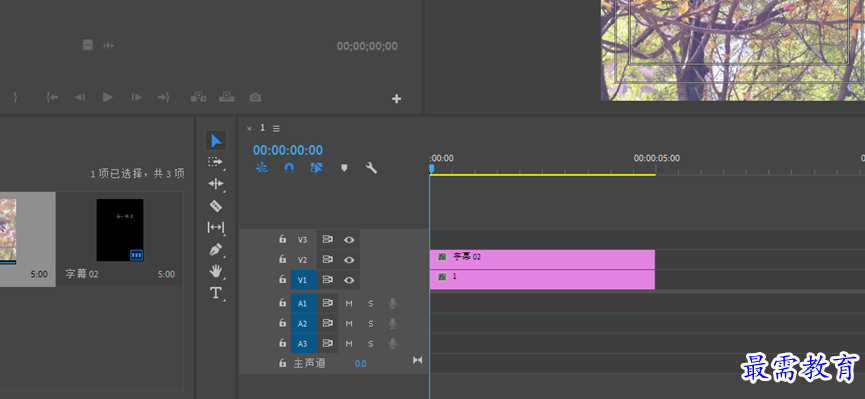This screenshot has height=399, width=865.
Task: Target the A2 audio track
Action: tap(302, 323)
